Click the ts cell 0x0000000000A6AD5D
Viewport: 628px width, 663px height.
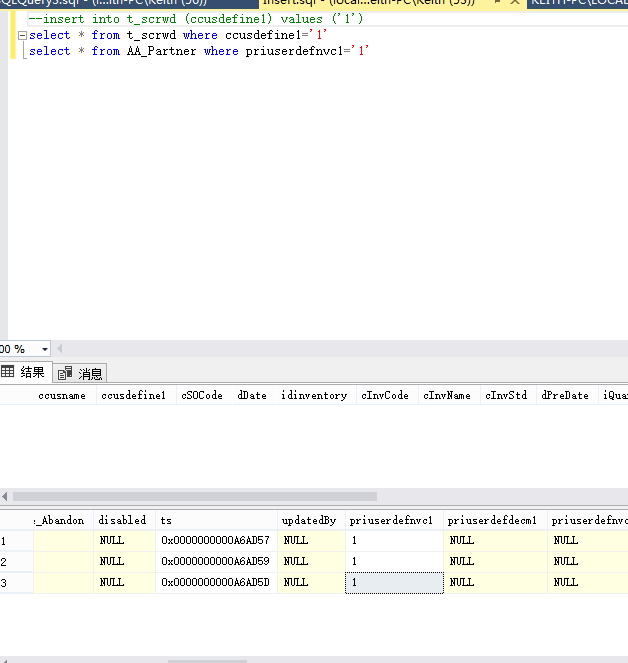click(x=216, y=583)
